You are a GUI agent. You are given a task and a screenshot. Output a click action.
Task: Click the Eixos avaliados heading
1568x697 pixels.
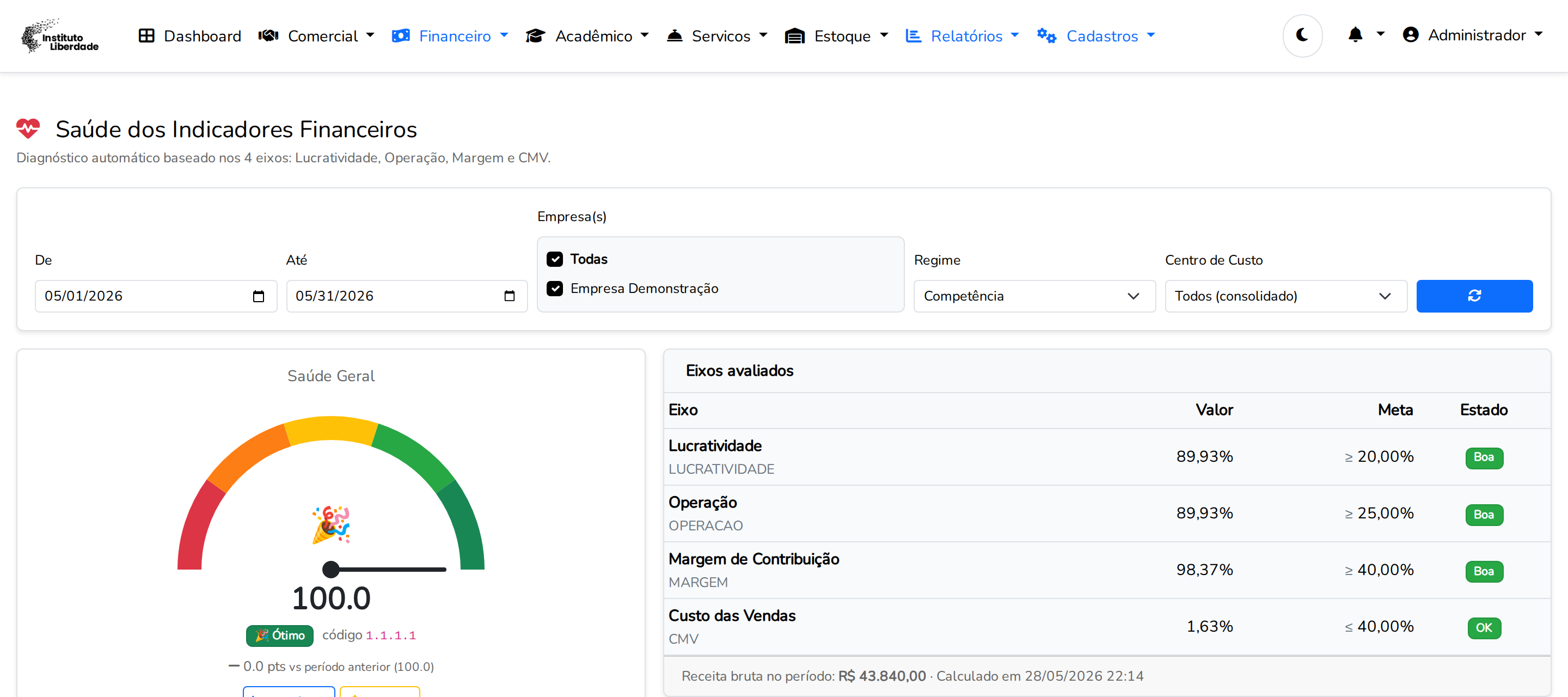click(x=739, y=371)
